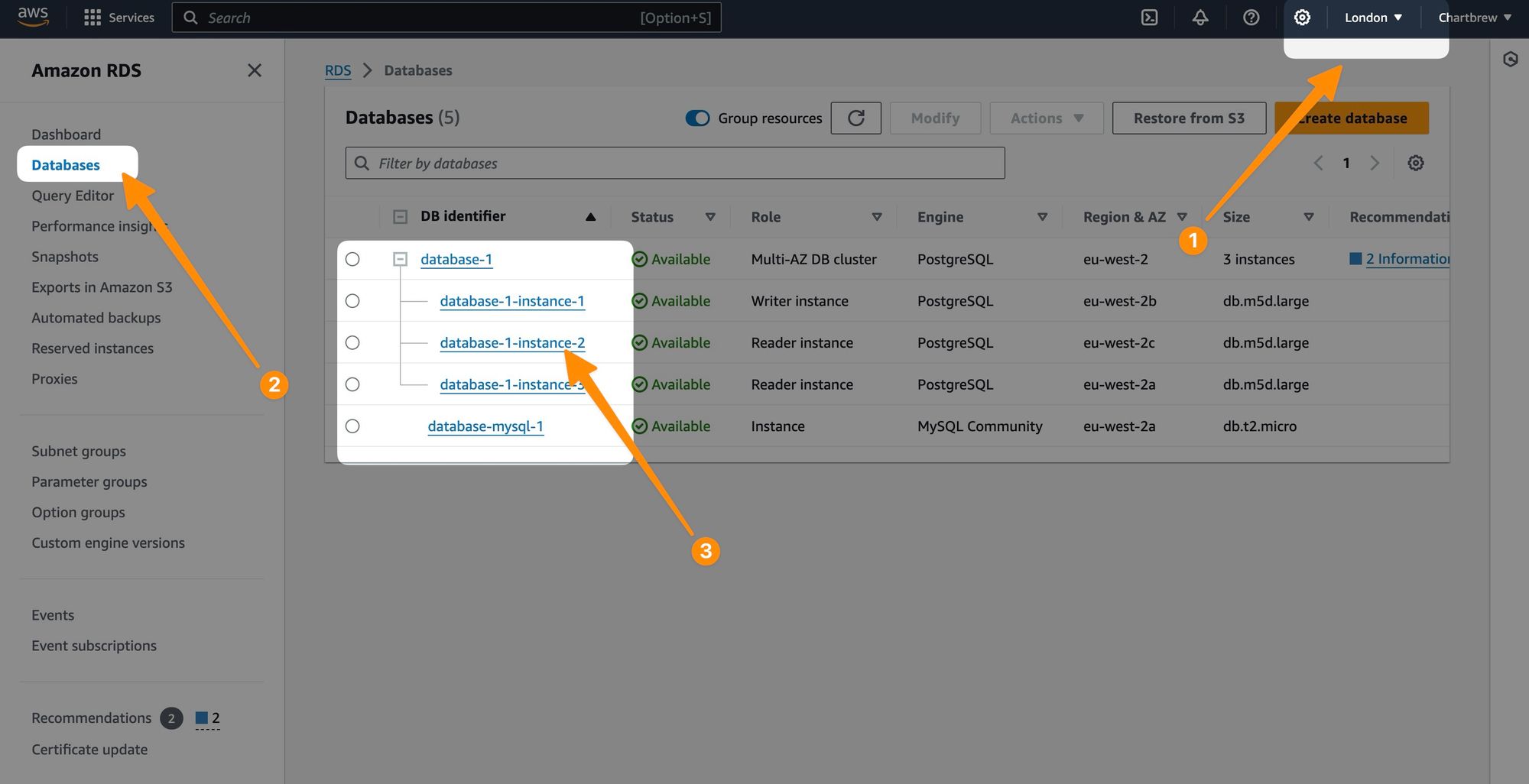The width and height of the screenshot is (1529, 784).
Task: Open the Dashboard section
Action: click(66, 134)
